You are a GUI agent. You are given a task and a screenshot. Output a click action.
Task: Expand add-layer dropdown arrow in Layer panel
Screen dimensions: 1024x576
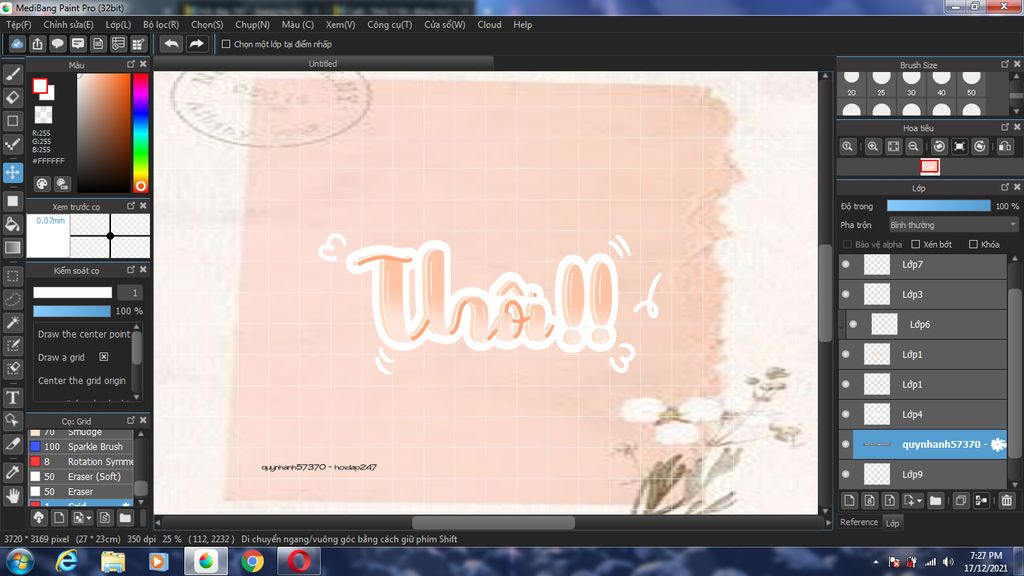(x=920, y=501)
